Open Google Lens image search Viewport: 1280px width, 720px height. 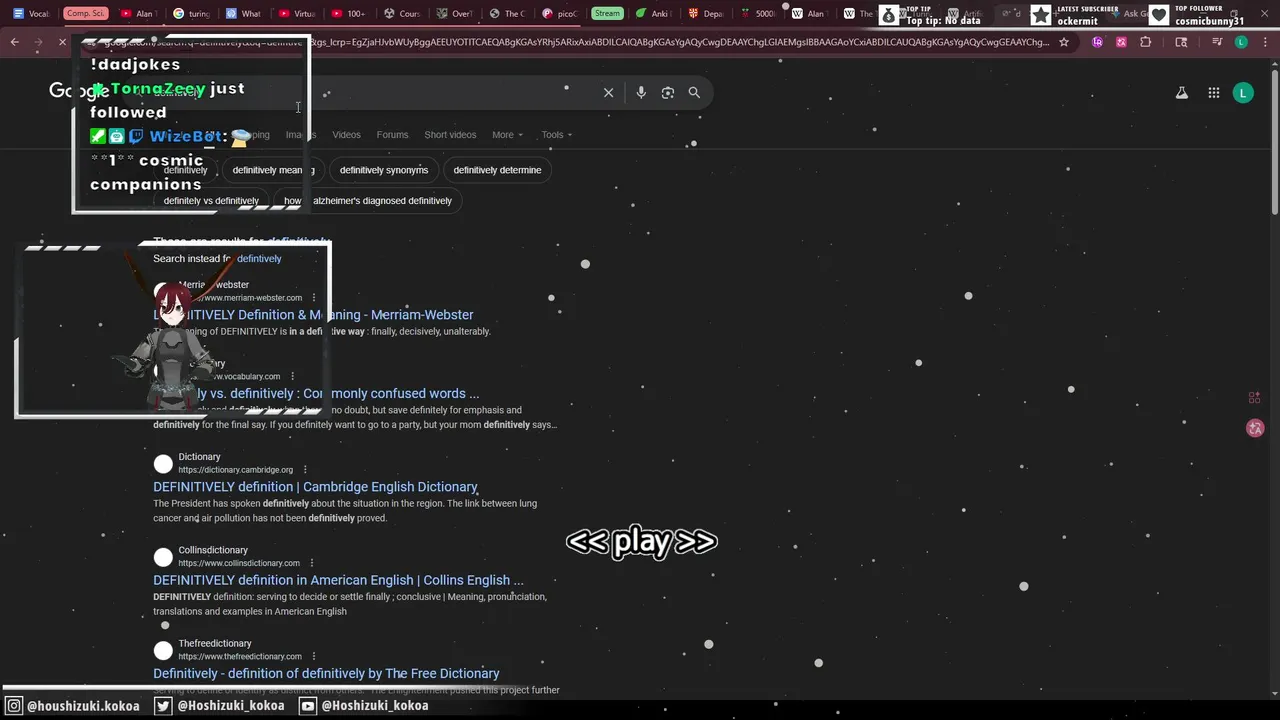tap(668, 93)
